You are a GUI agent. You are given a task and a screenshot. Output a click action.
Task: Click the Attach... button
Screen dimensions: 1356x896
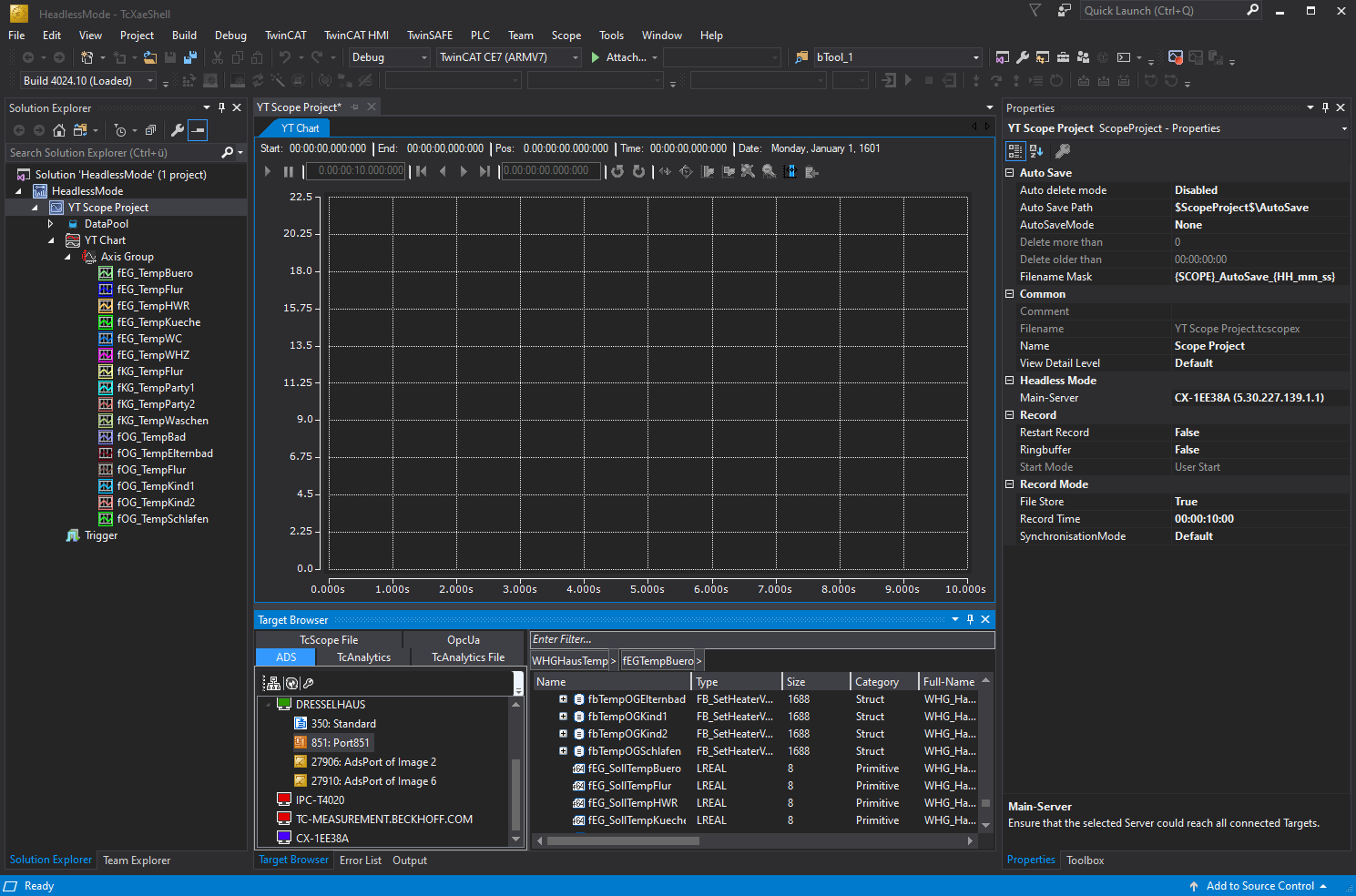coord(624,57)
